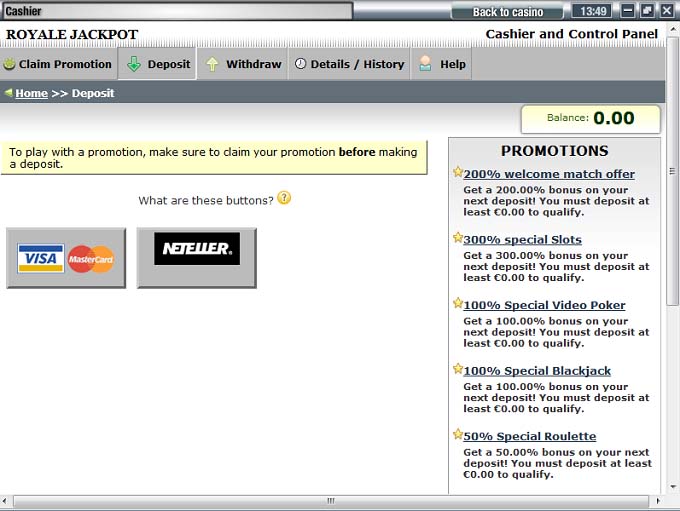This screenshot has width=680, height=511.
Task: Open the Details / History tab
Action: coord(348,64)
